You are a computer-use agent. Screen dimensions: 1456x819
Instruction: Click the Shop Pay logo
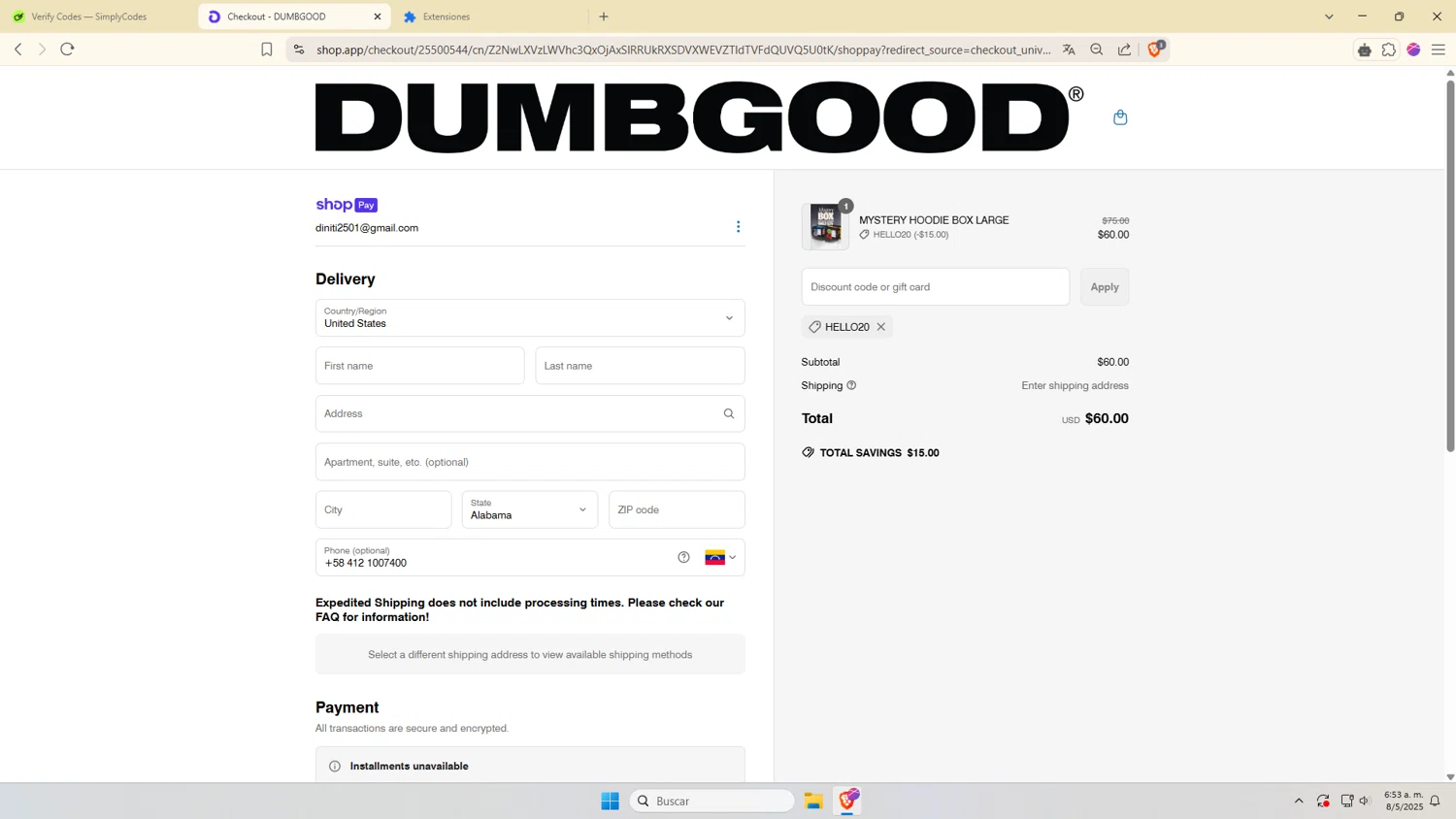[347, 205]
